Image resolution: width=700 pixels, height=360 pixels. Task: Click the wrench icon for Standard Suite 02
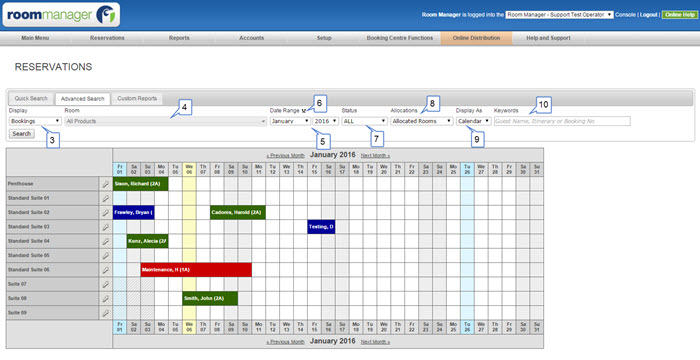click(x=105, y=213)
